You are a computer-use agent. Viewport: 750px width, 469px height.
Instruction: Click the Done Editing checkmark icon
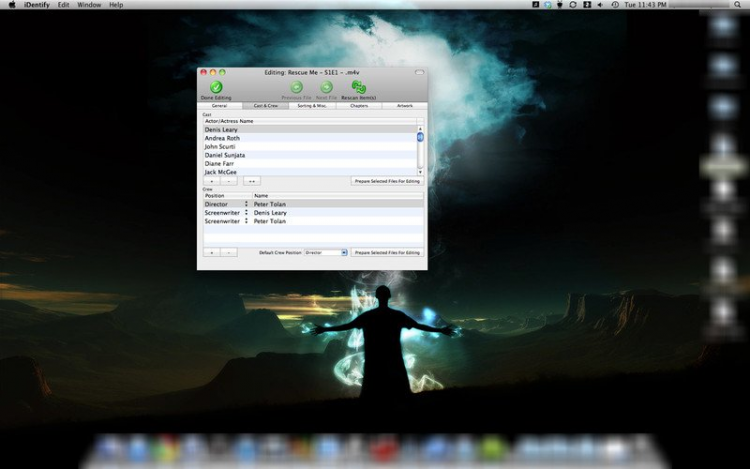[x=216, y=87]
